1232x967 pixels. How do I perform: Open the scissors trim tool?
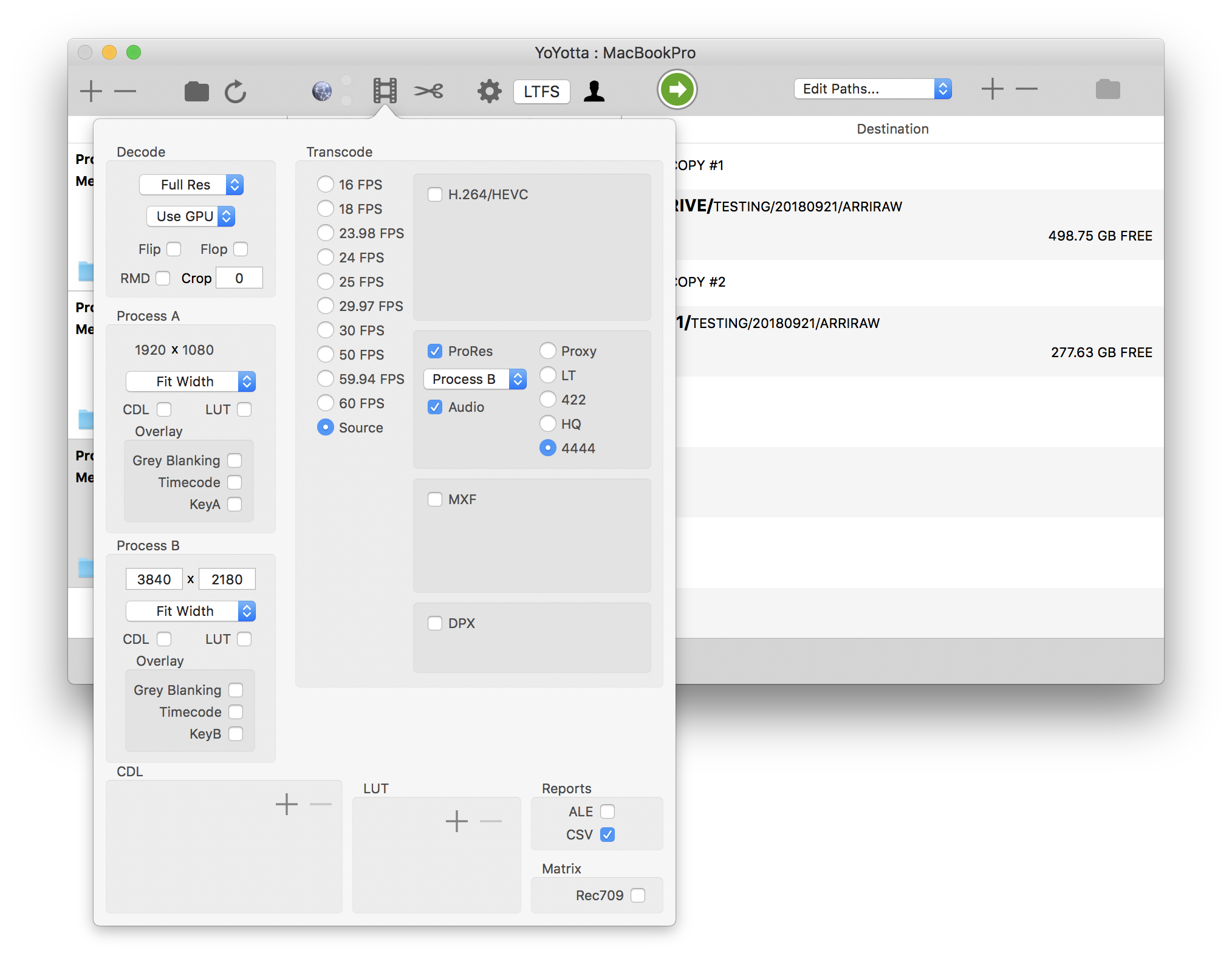pyautogui.click(x=429, y=91)
